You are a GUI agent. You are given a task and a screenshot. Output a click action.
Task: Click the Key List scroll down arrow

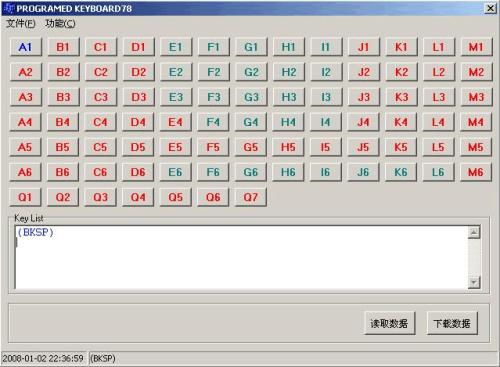(x=474, y=283)
